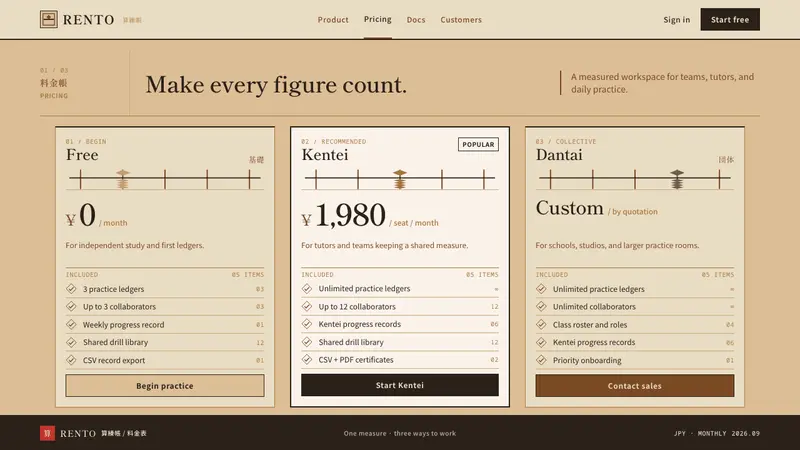This screenshot has width=800, height=450.
Task: Click abacus bead on Kentei plan rail
Action: click(x=400, y=179)
